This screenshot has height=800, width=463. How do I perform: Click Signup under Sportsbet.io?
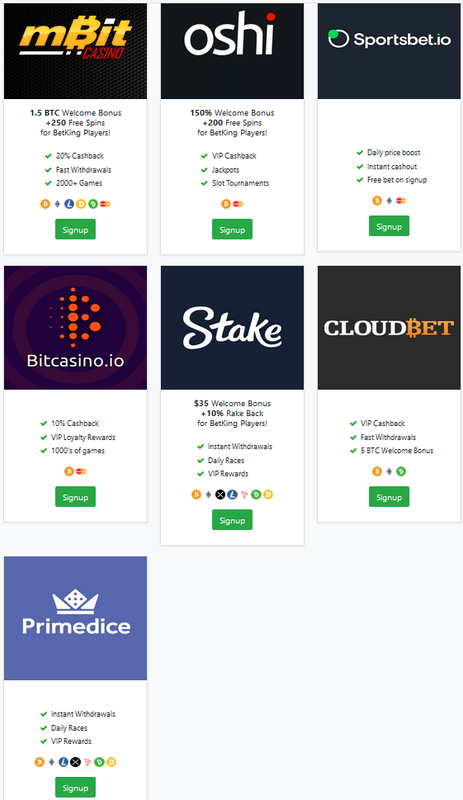389,226
